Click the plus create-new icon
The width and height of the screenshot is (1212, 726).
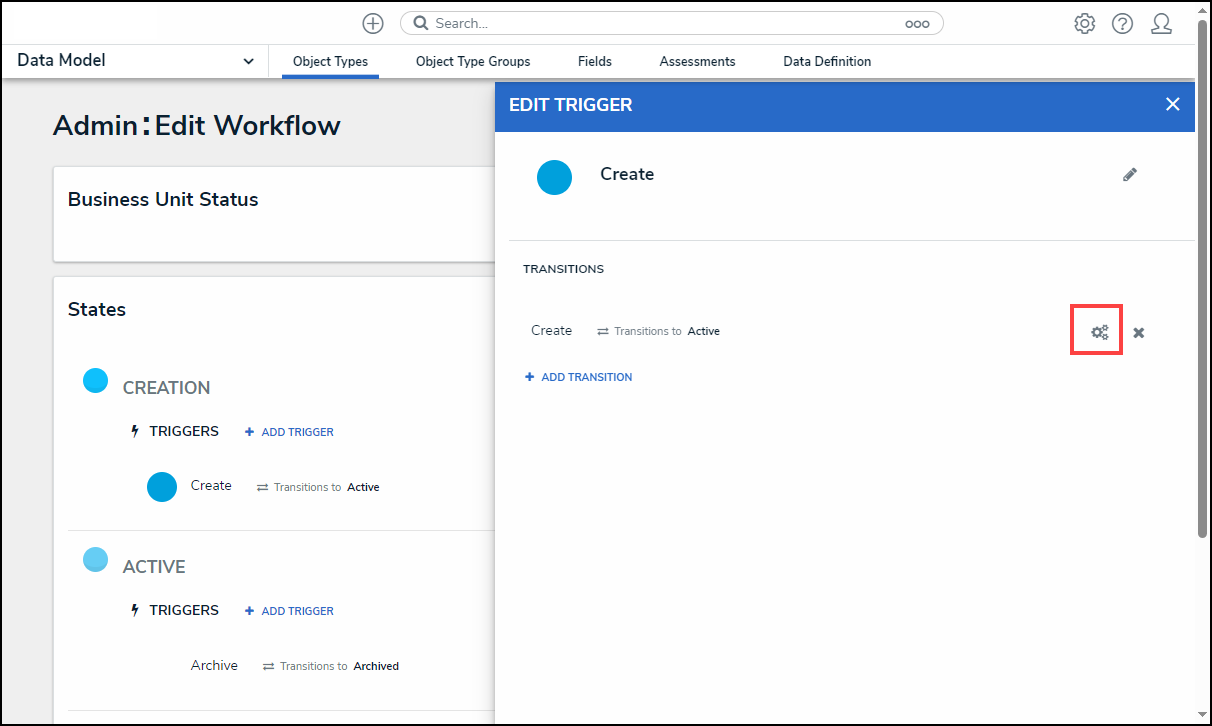[x=373, y=23]
